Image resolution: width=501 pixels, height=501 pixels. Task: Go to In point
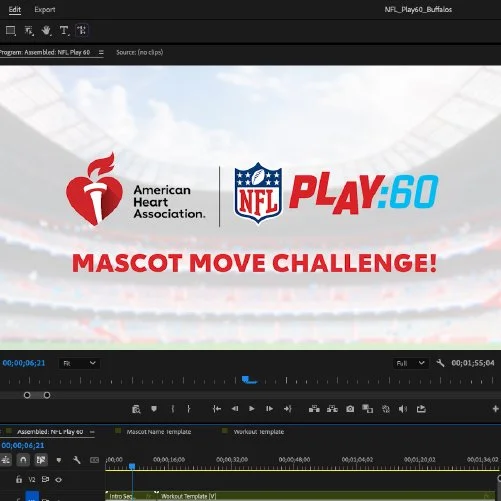[217, 409]
